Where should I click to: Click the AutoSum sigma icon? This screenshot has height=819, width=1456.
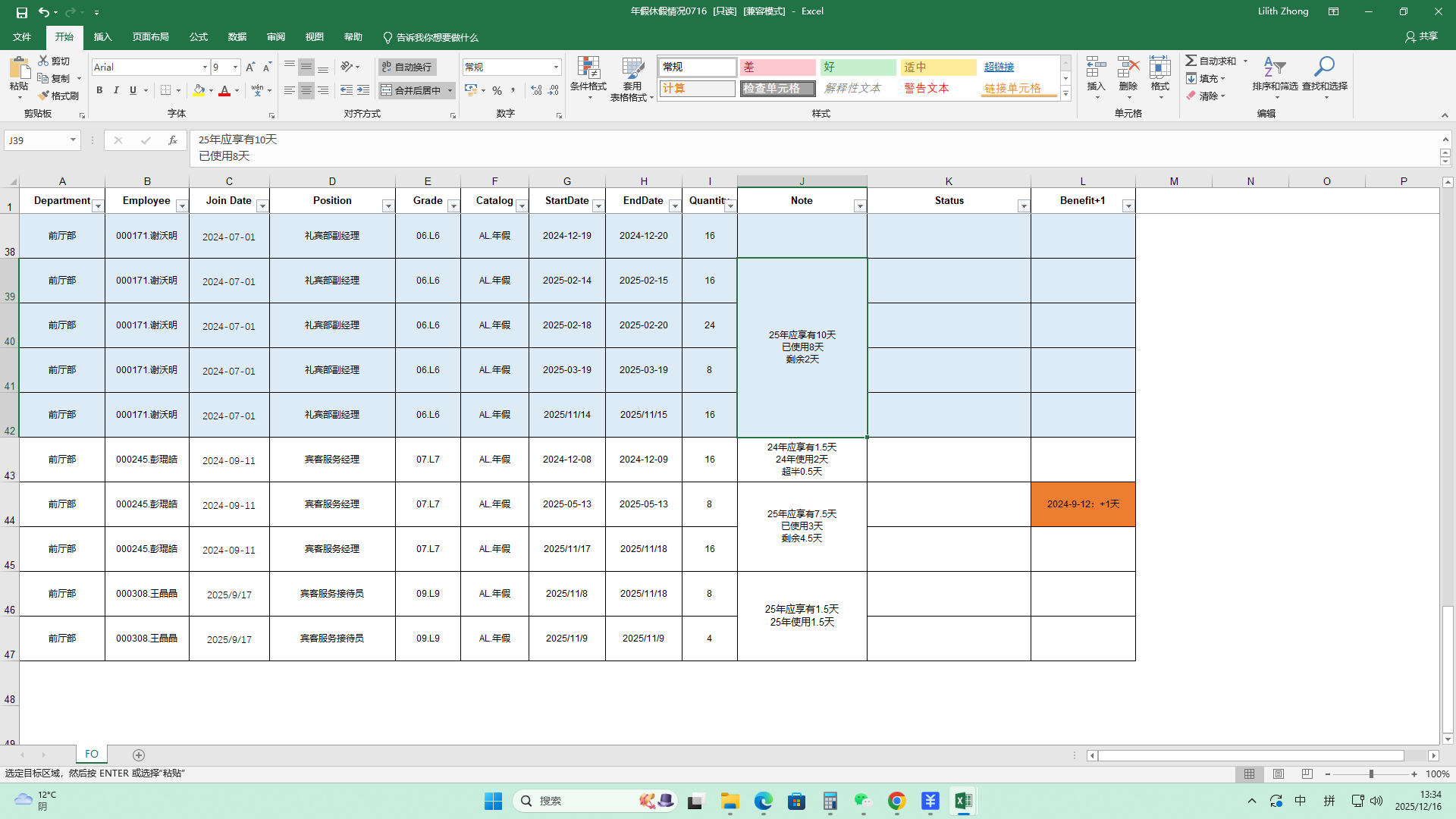point(1191,61)
